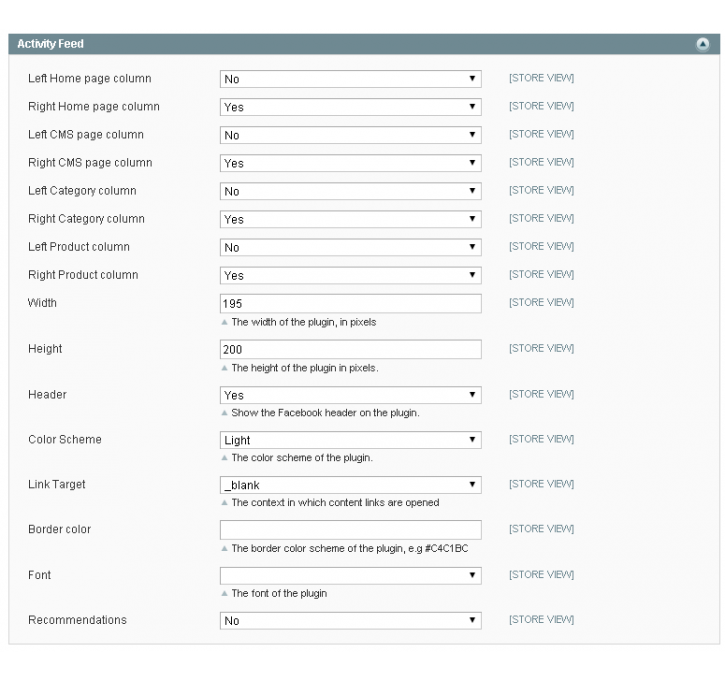Click the Width input field
Screen dimensions: 725x680
coord(350,304)
